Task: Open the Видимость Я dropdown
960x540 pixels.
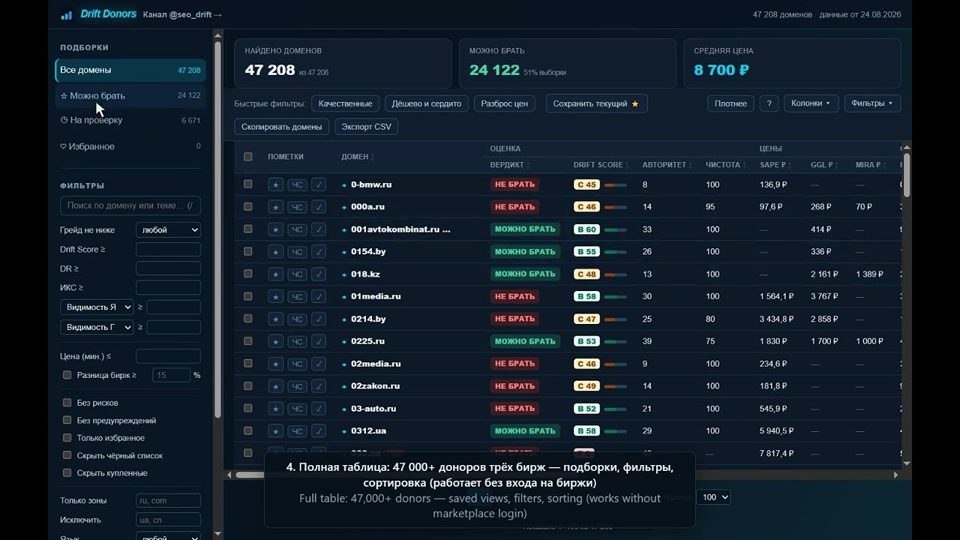Action: pos(97,307)
